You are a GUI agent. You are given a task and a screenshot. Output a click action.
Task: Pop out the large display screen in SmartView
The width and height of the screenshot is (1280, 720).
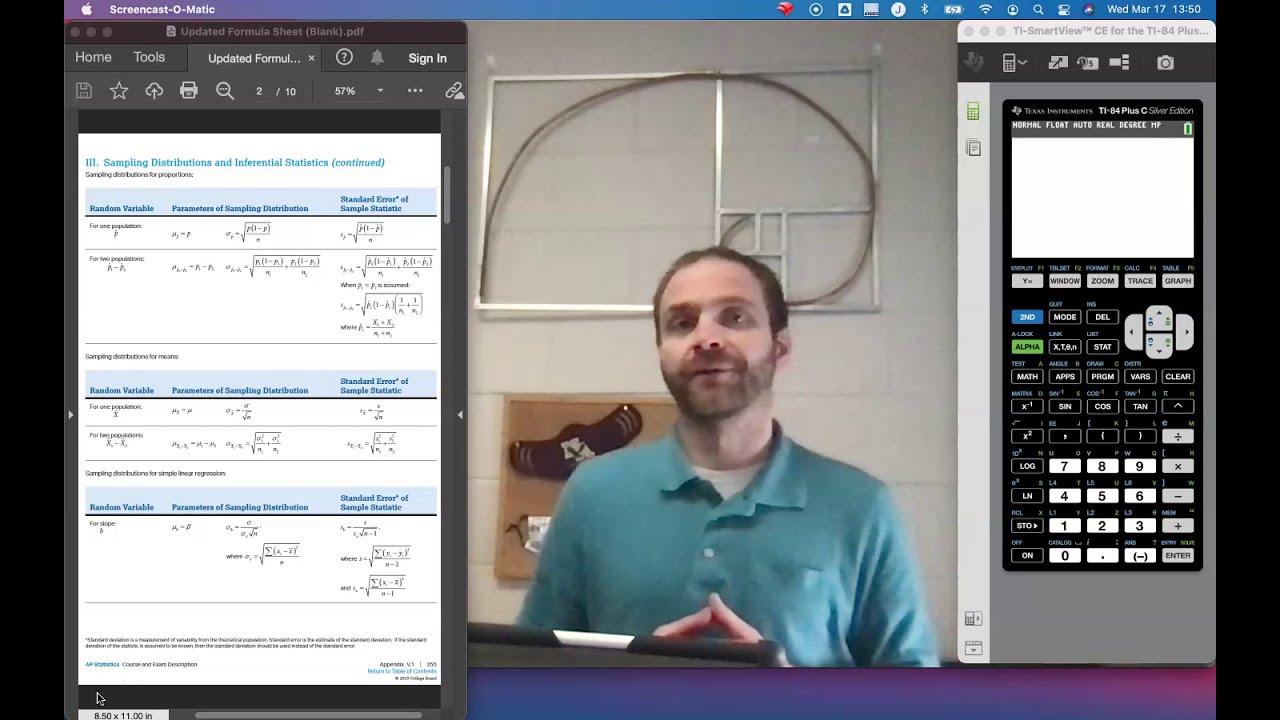click(x=1057, y=63)
